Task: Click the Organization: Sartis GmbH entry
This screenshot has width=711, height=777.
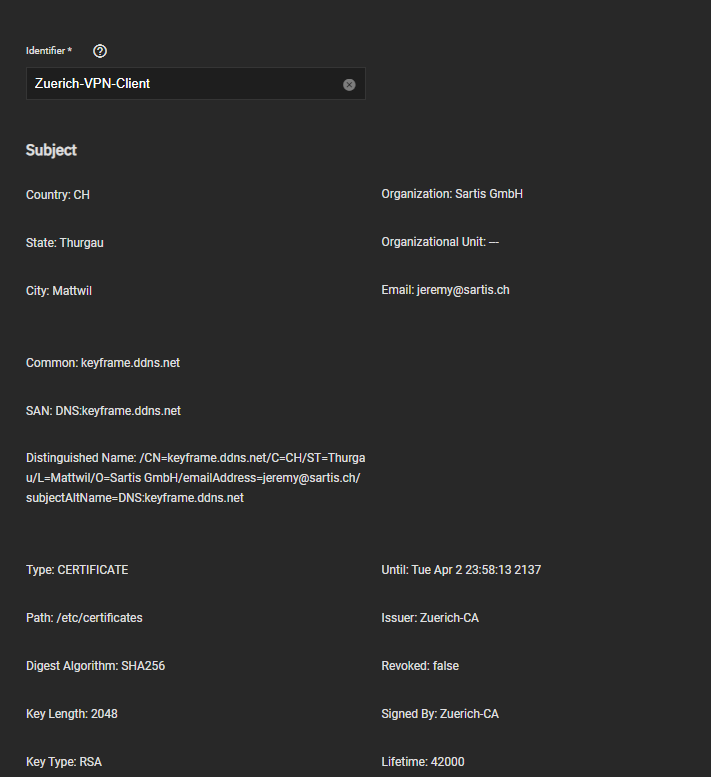Action: coord(452,194)
